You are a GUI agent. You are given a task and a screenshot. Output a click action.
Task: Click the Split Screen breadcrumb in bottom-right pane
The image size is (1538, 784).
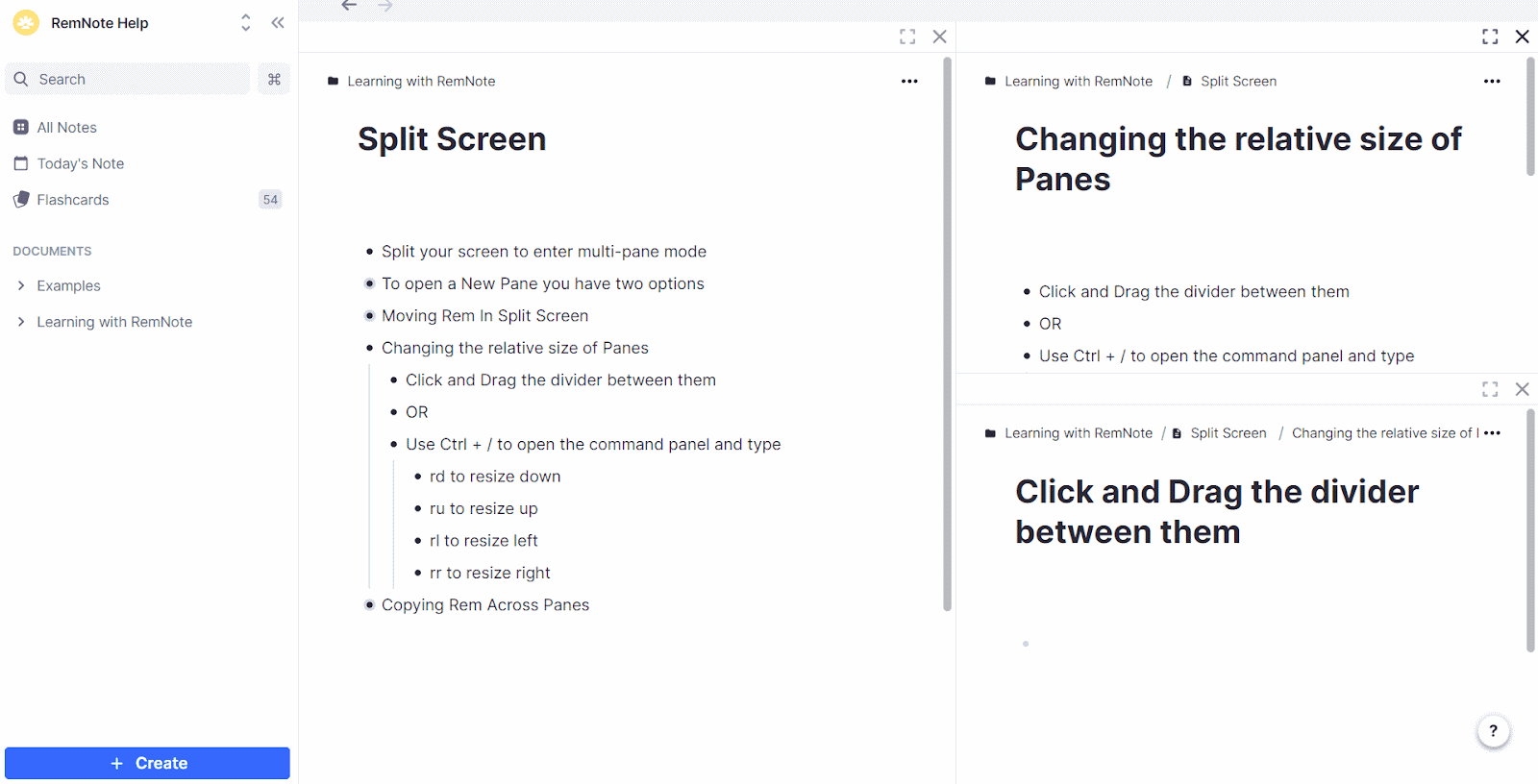point(1228,433)
